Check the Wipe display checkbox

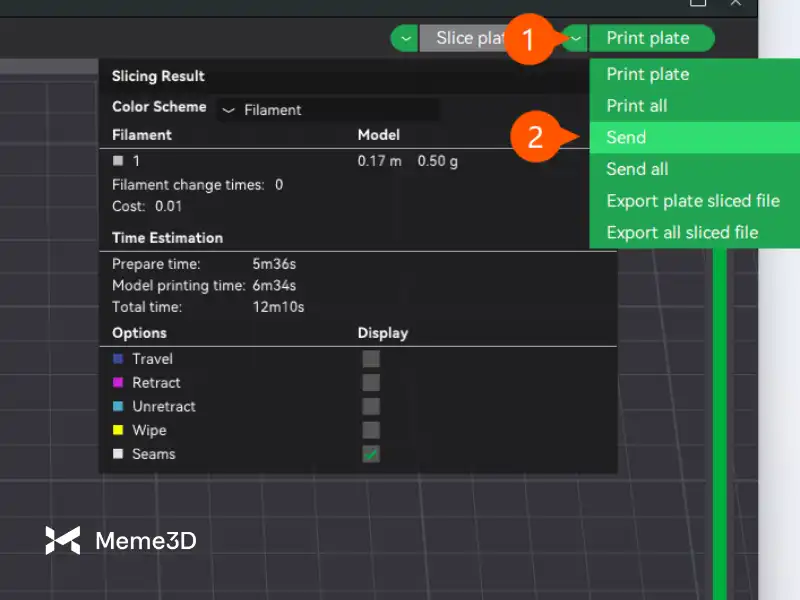pos(371,430)
